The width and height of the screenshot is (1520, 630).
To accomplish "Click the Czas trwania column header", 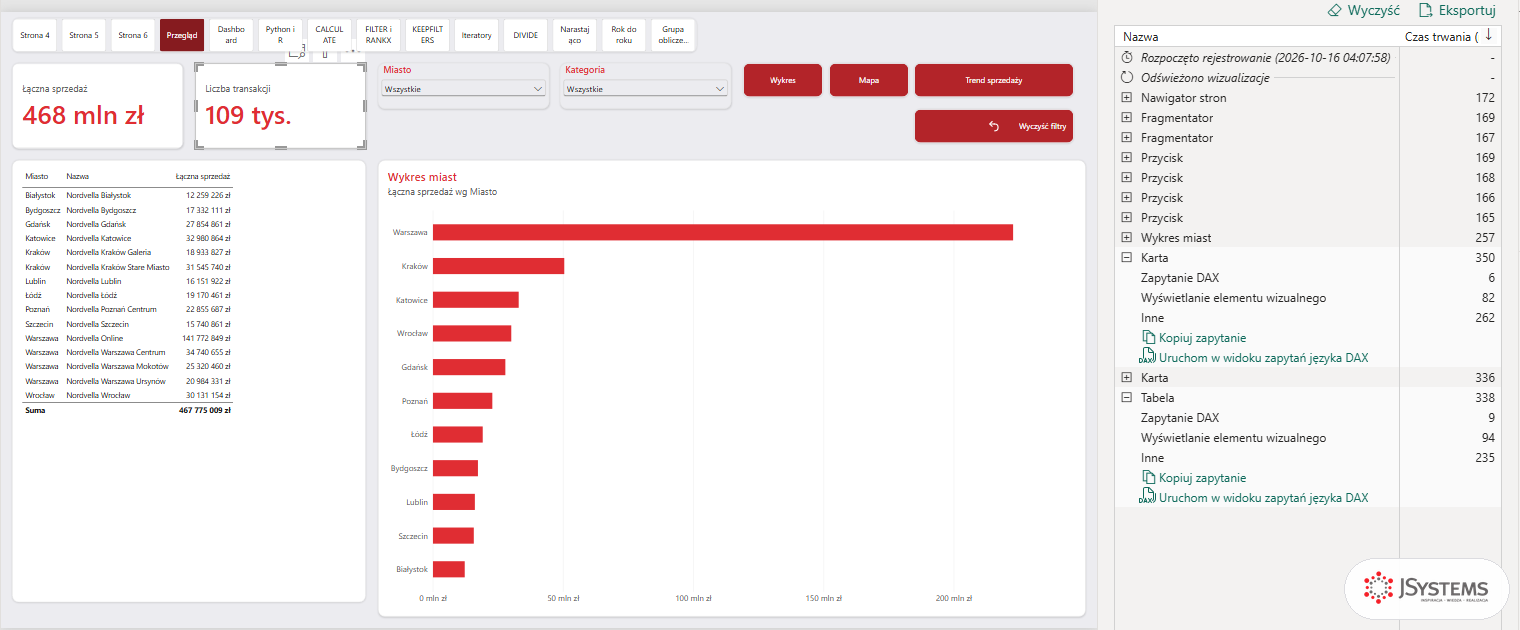I will 1441,36.
